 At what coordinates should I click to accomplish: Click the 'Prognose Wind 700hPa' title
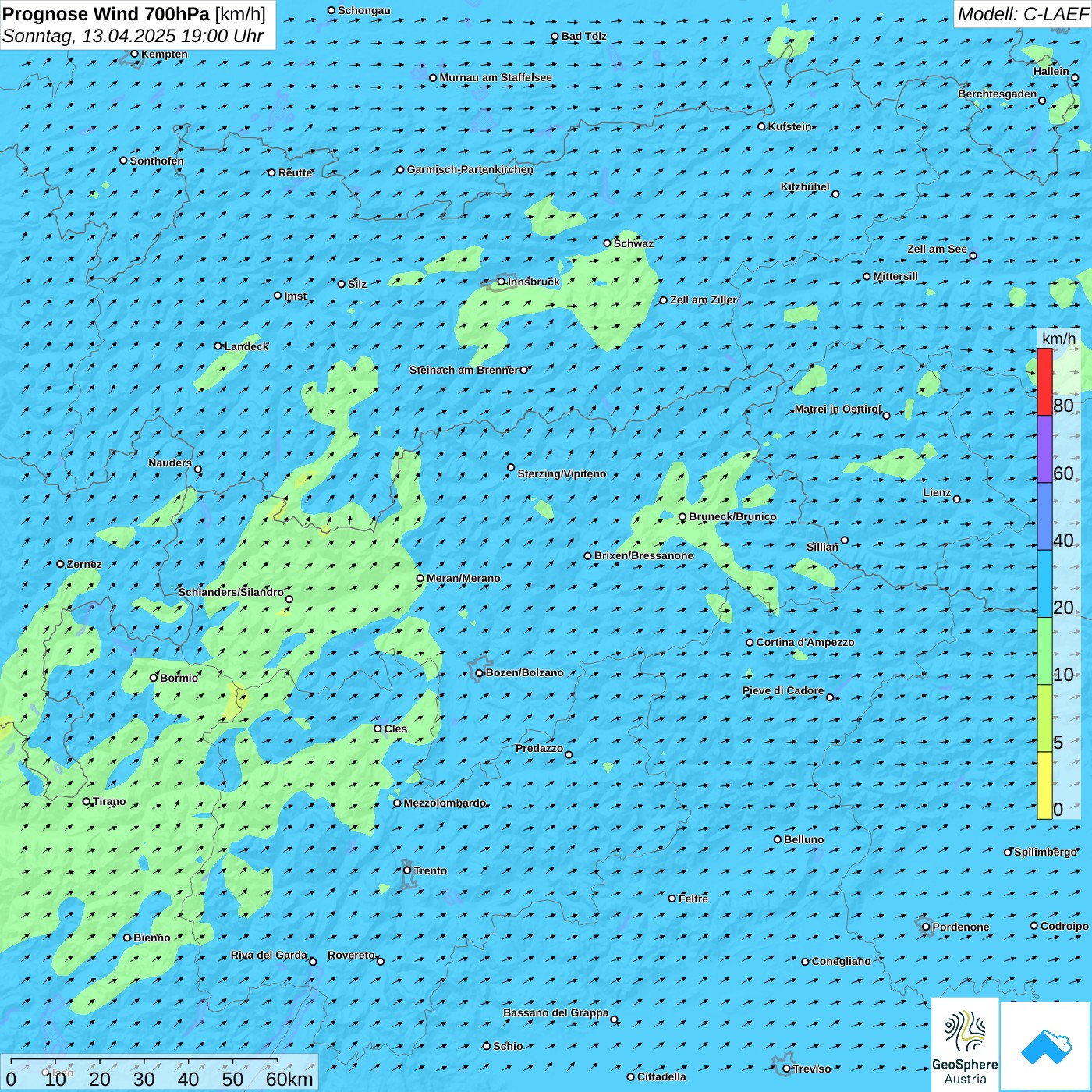tap(107, 14)
